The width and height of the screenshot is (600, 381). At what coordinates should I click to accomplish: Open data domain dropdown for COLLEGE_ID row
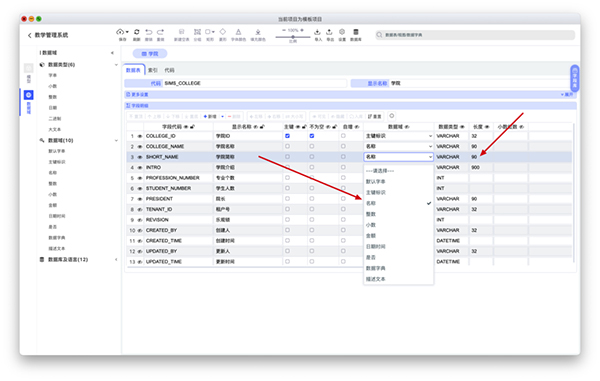pos(398,136)
